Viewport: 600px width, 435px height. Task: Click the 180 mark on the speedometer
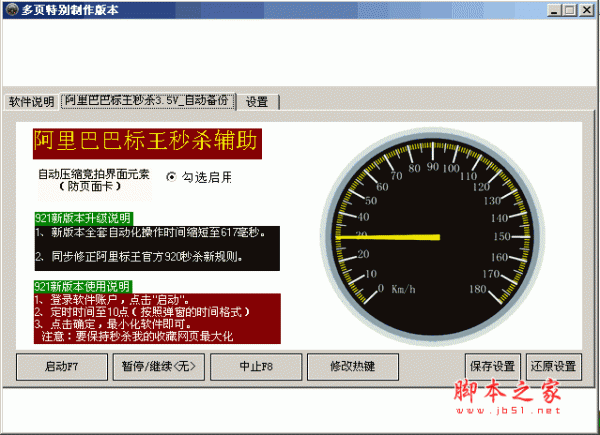pyautogui.click(x=478, y=289)
